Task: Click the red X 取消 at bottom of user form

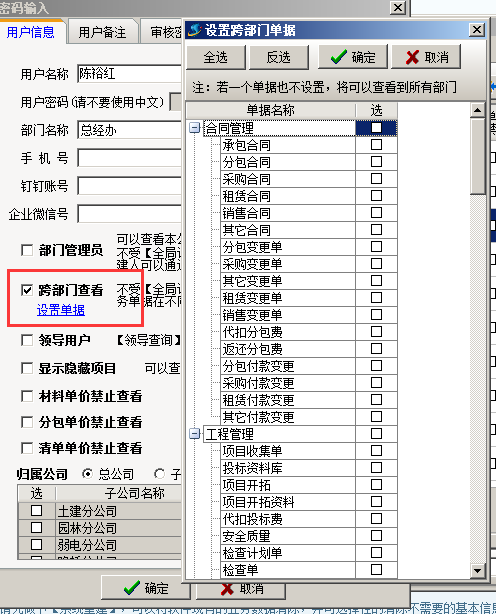Action: click(240, 589)
